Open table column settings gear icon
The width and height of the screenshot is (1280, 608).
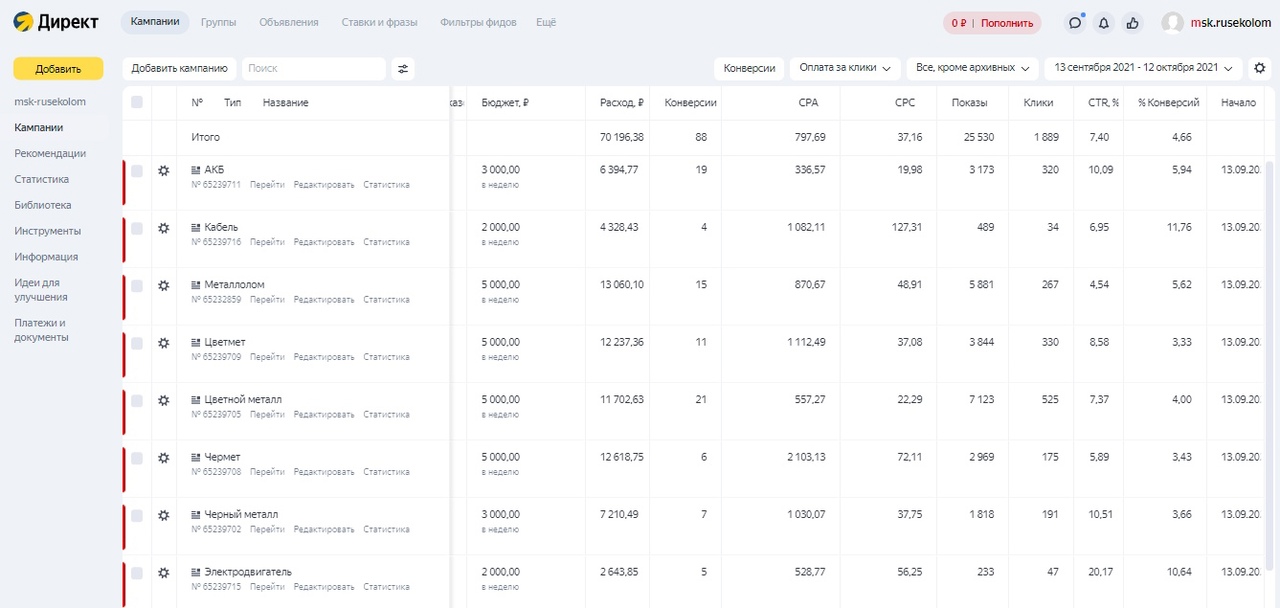click(x=1260, y=68)
